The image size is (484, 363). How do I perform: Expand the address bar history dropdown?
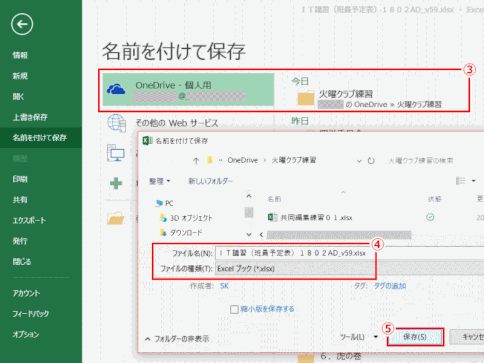(359, 161)
